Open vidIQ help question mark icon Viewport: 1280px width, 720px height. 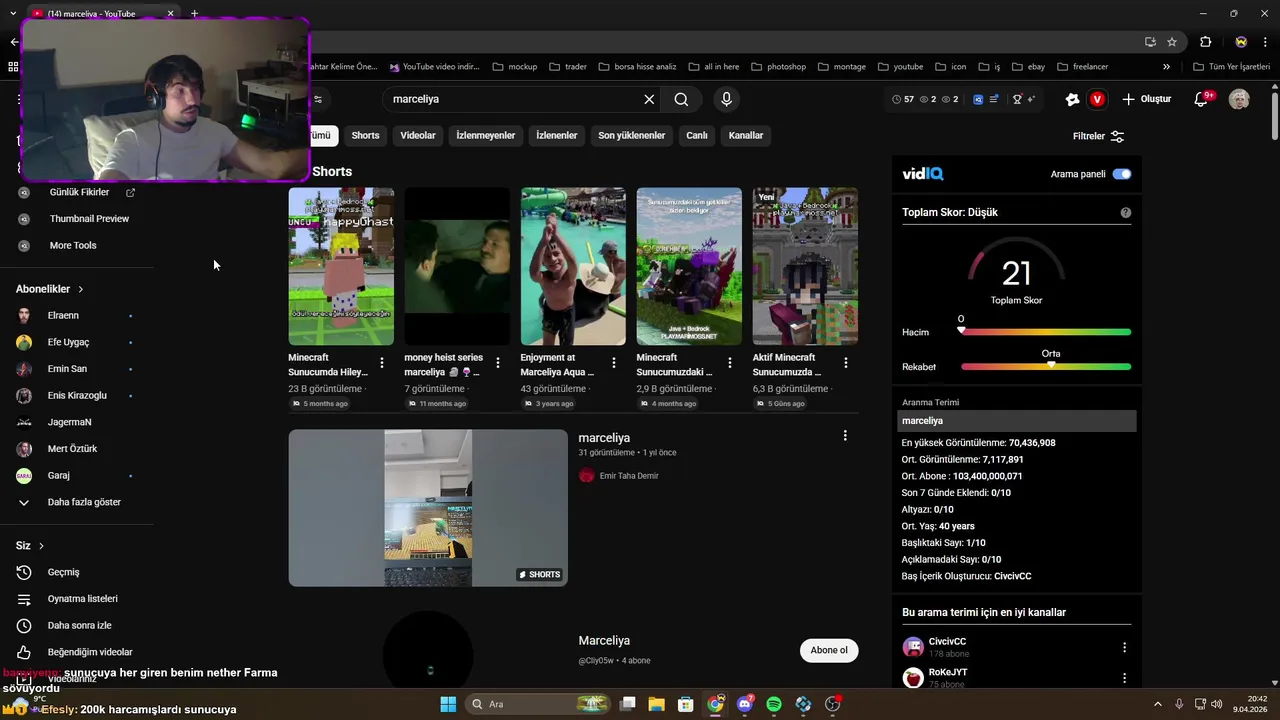click(1126, 212)
